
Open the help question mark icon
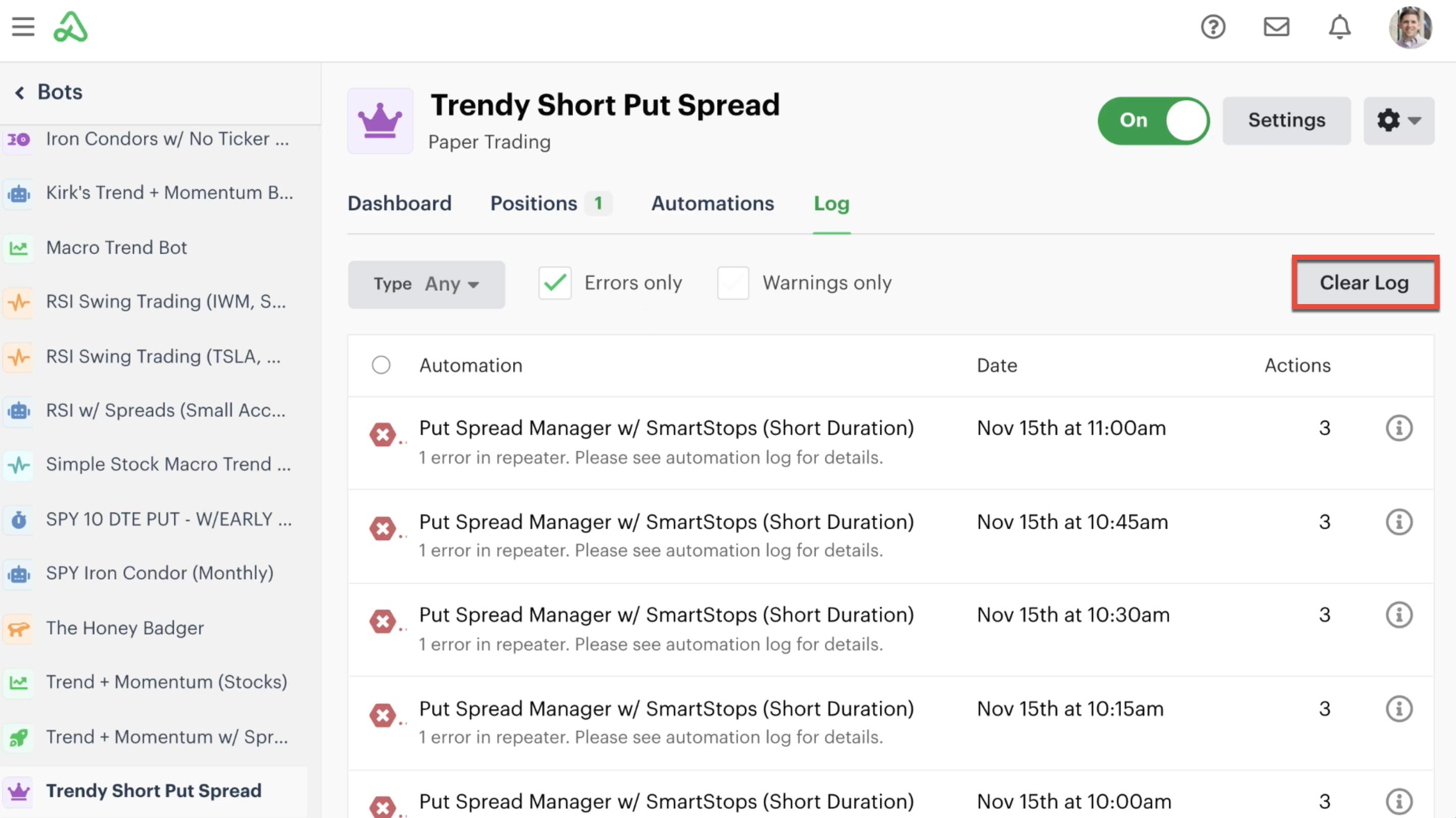click(1213, 26)
